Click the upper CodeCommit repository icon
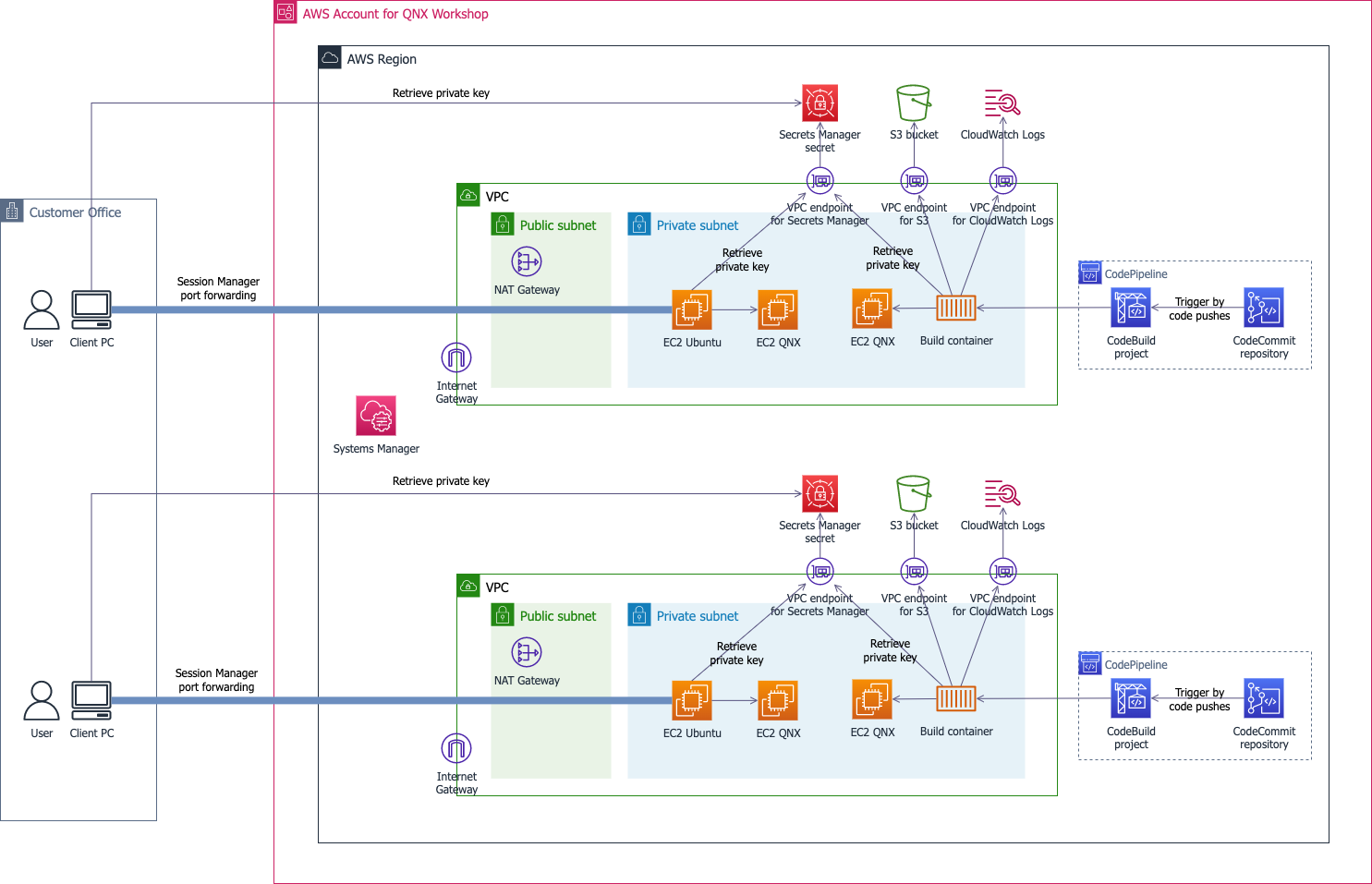The image size is (1372, 884). click(x=1264, y=308)
